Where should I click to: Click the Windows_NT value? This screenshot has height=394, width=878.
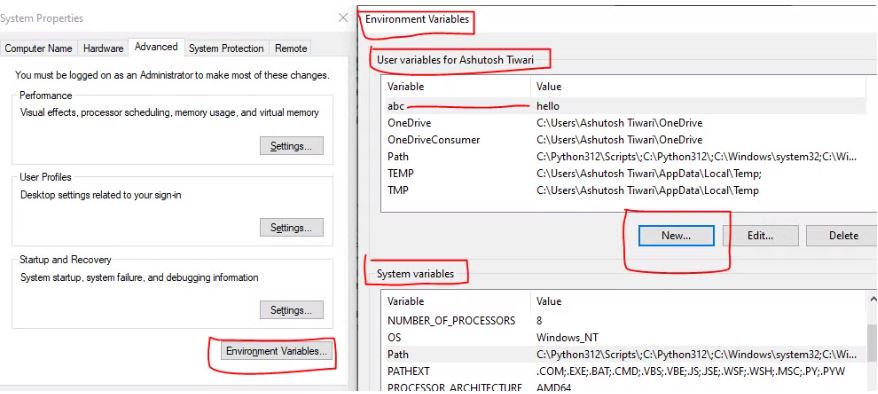pos(568,337)
